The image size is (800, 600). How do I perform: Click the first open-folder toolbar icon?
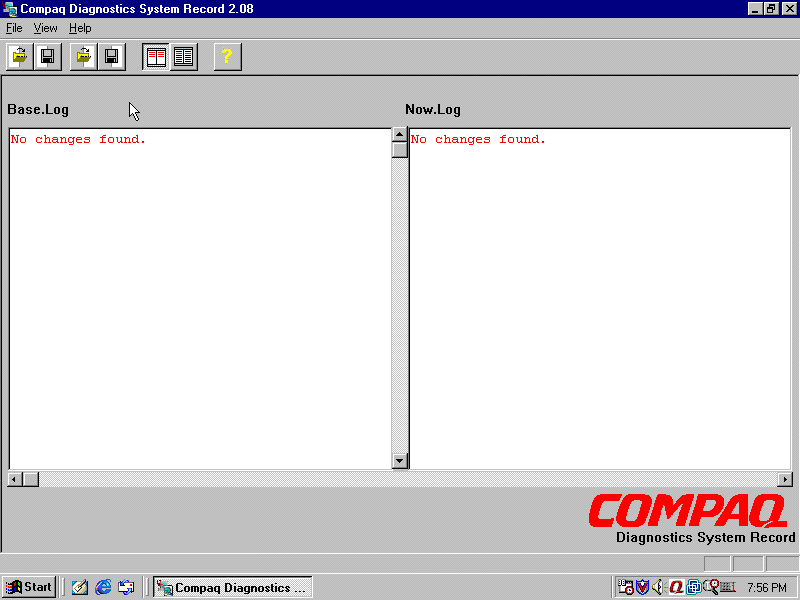(x=20, y=56)
